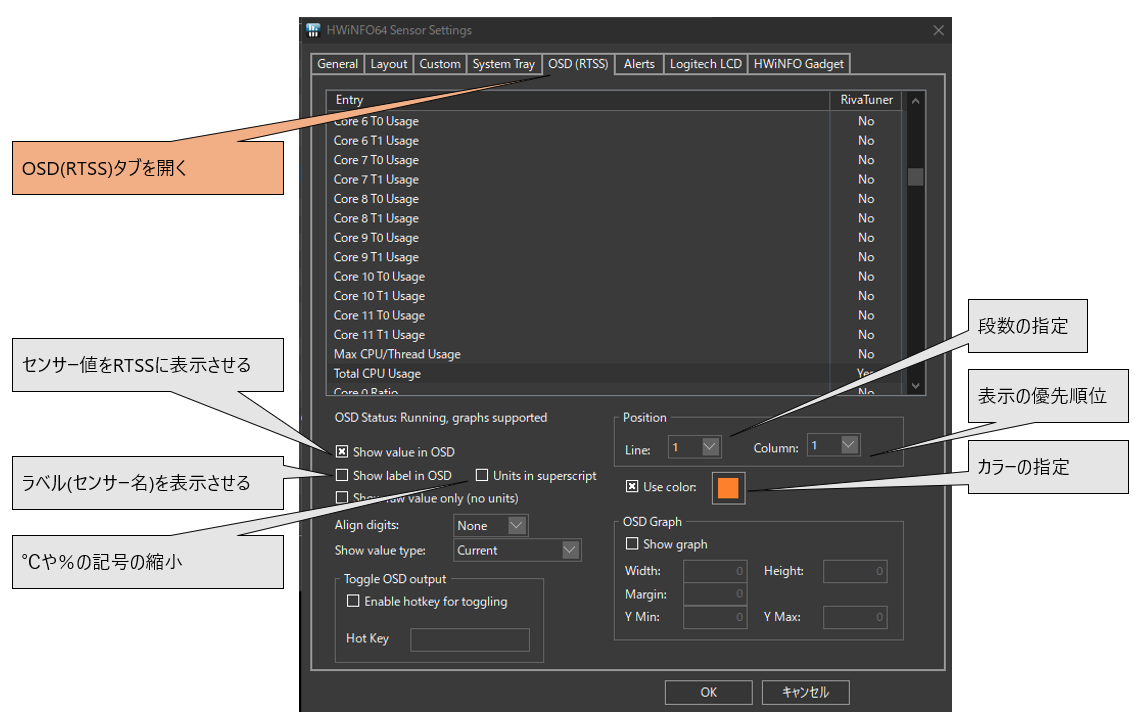The image size is (1144, 720).
Task: Select the Core 10 T0 Usage row
Action: [614, 276]
